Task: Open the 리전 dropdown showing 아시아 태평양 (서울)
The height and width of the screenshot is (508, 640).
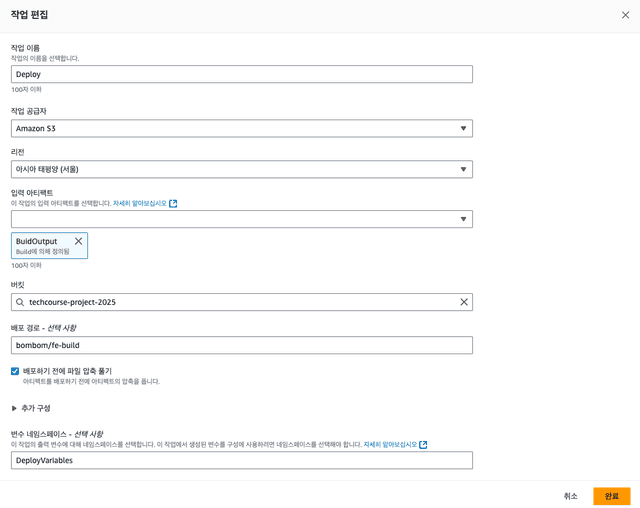Action: pos(242,169)
